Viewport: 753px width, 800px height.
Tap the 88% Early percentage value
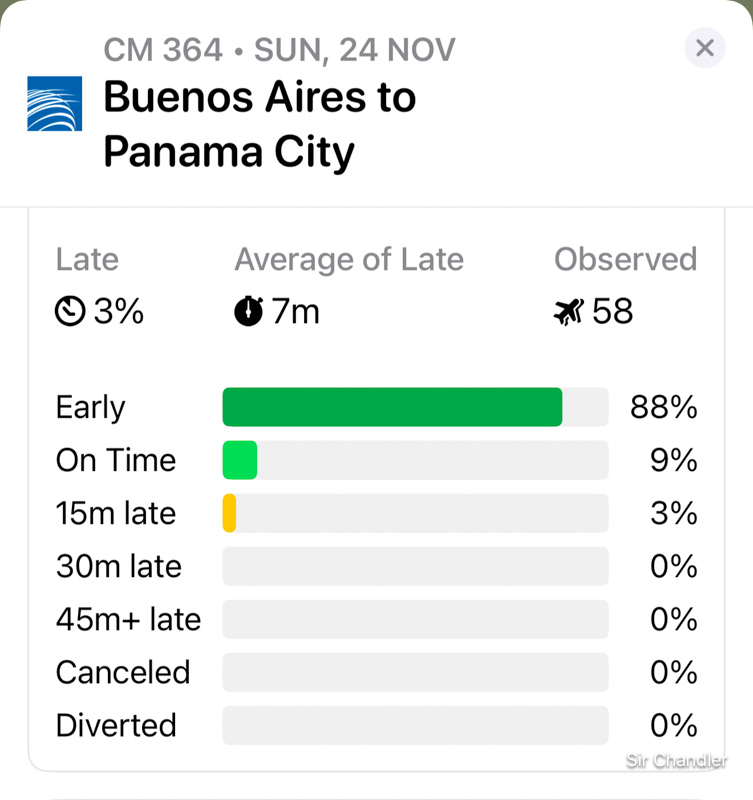[663, 408]
